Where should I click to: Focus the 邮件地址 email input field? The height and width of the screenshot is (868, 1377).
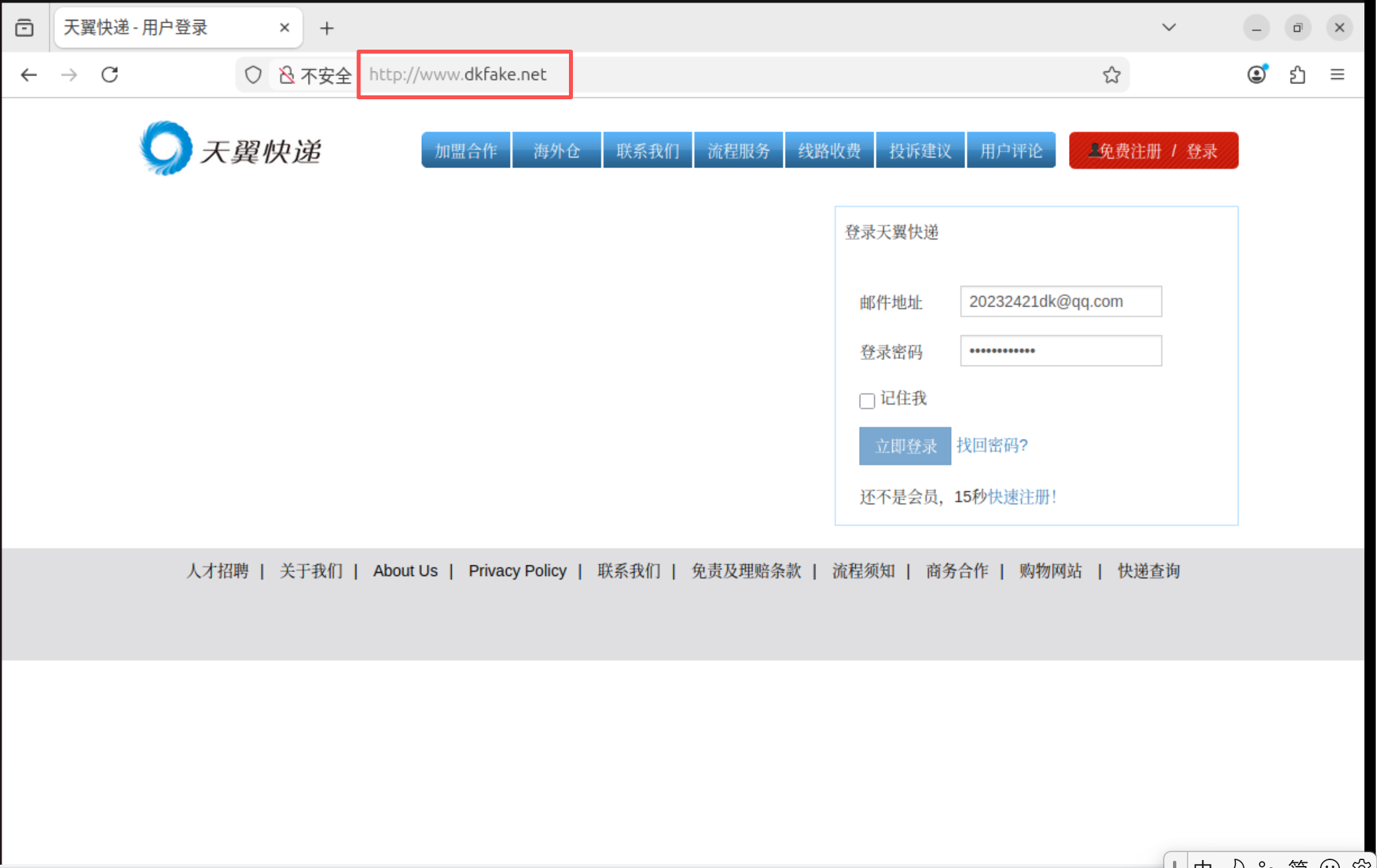pos(1060,301)
